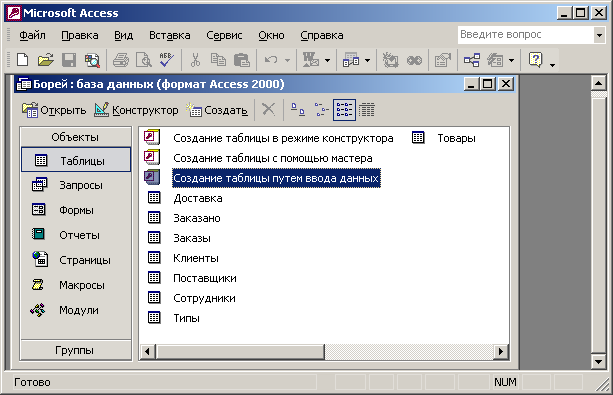Click horizontal scrollbar thumb in table list
613x395 pixels.
point(240,351)
